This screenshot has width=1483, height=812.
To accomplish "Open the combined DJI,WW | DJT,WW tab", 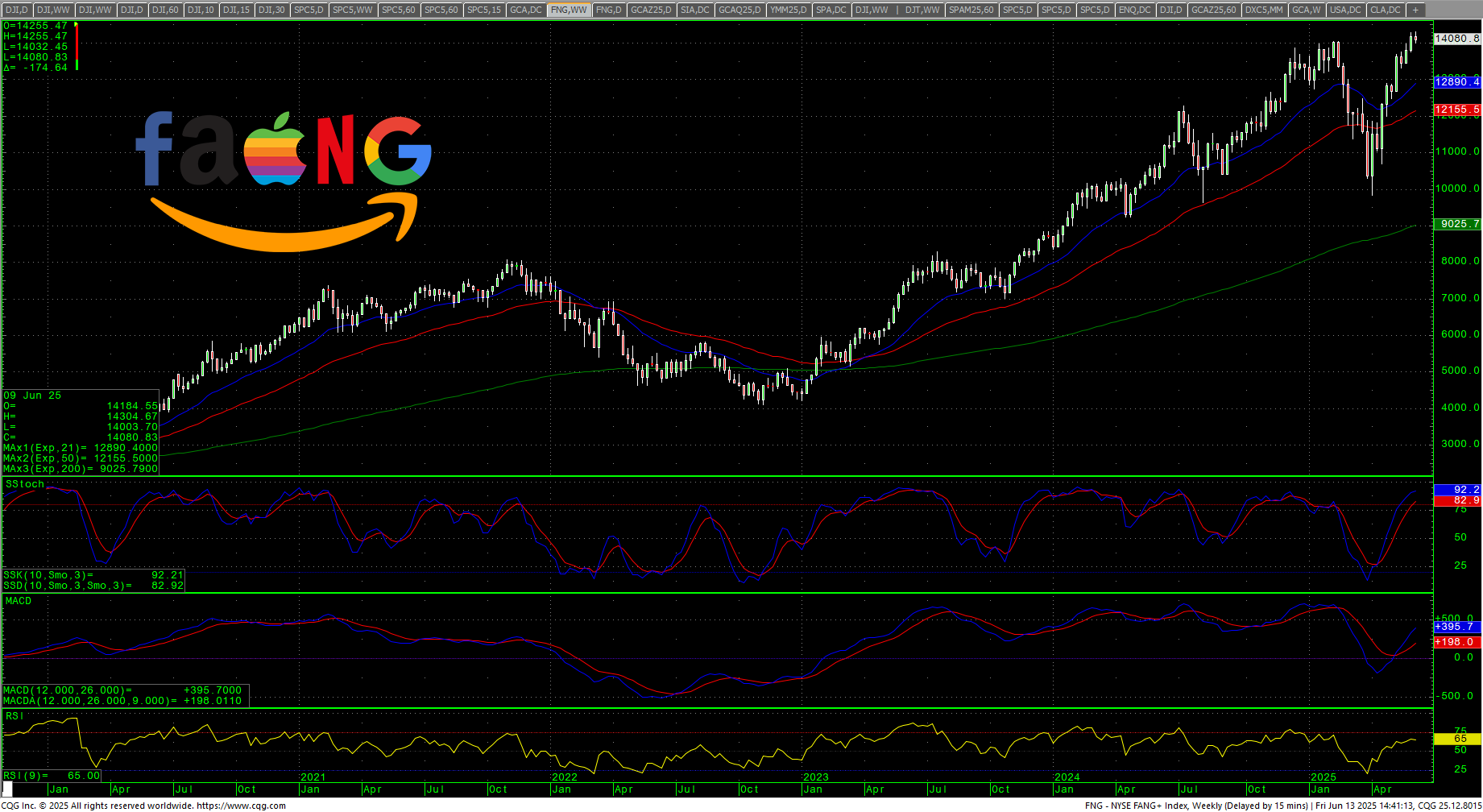I will coord(897,10).
